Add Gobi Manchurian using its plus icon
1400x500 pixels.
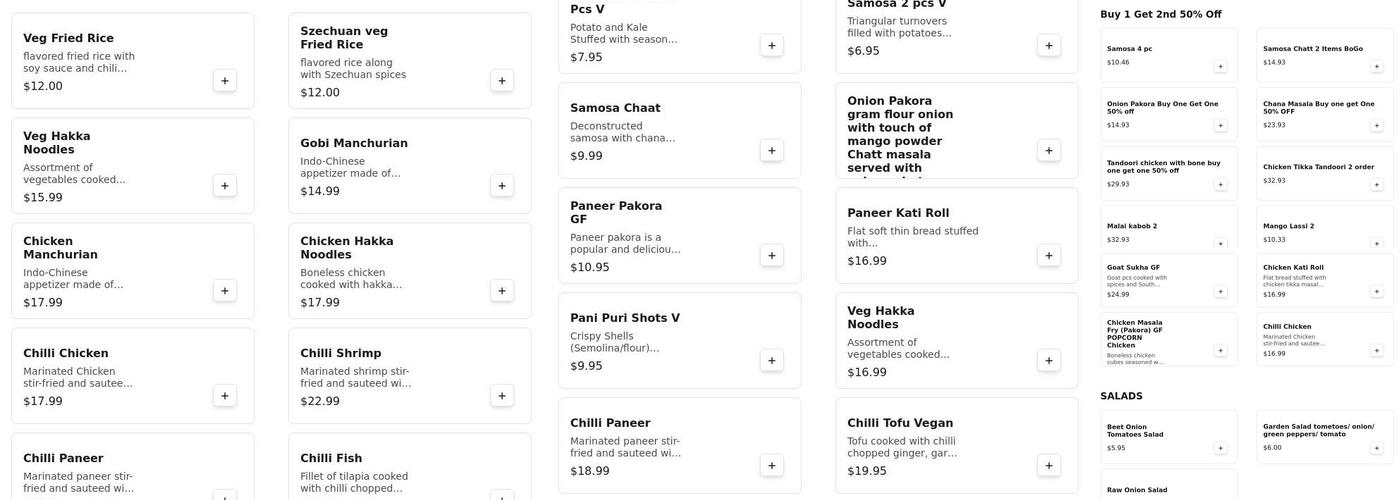pyautogui.click(x=502, y=186)
